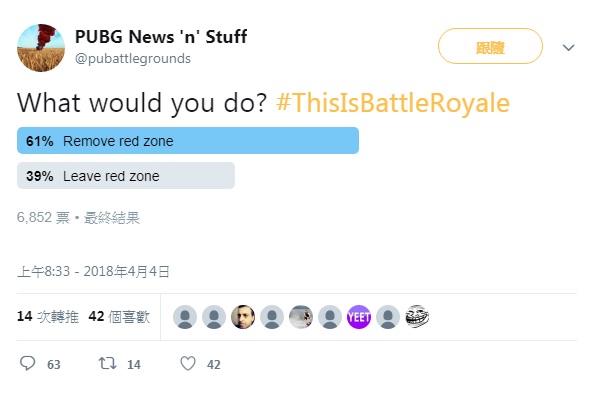Click the 6,852 票 vote count text
This screenshot has width=607, height=395.
pyautogui.click(x=43, y=218)
